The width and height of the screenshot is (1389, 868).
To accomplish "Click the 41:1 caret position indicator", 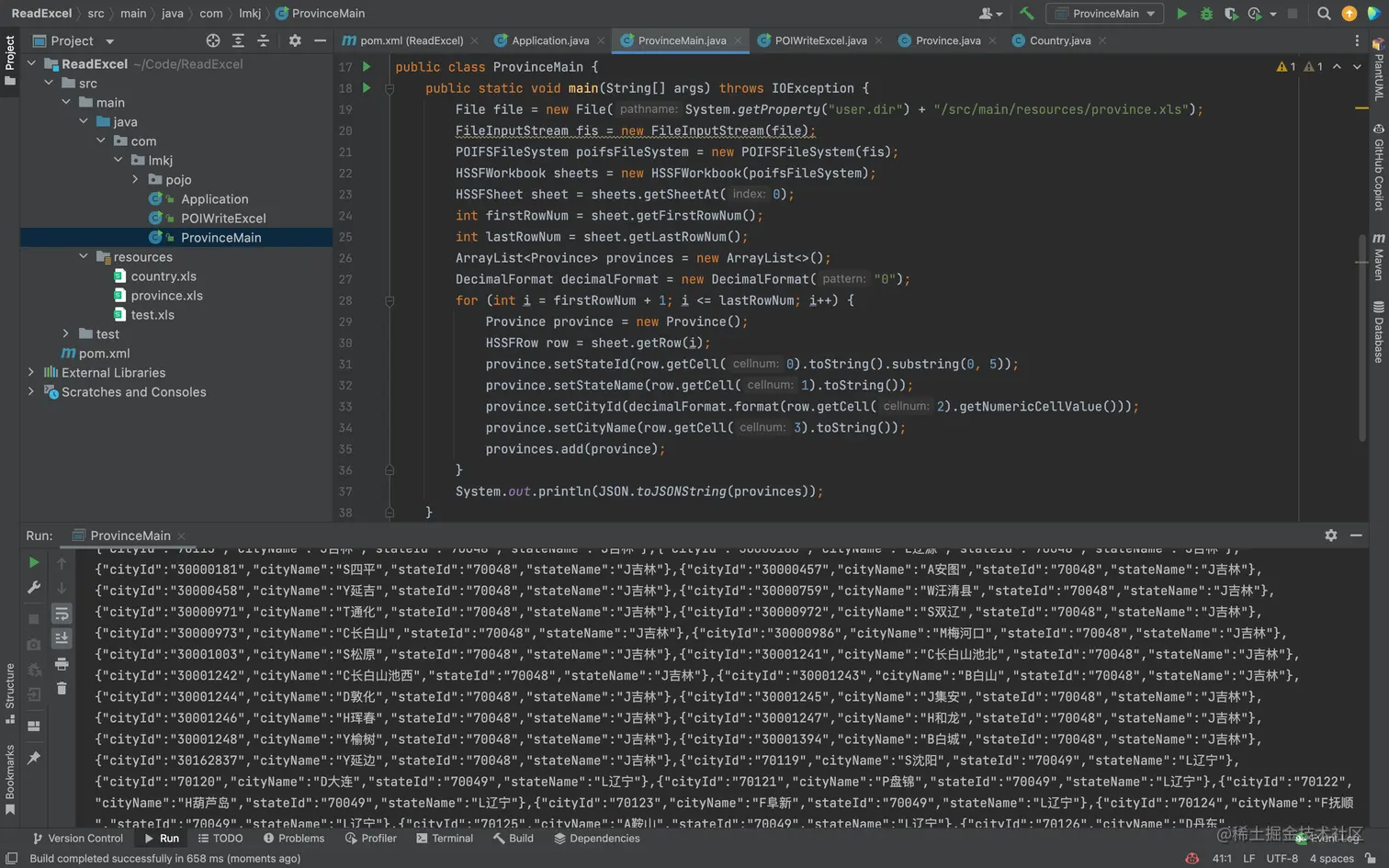I will pyautogui.click(x=1222, y=859).
